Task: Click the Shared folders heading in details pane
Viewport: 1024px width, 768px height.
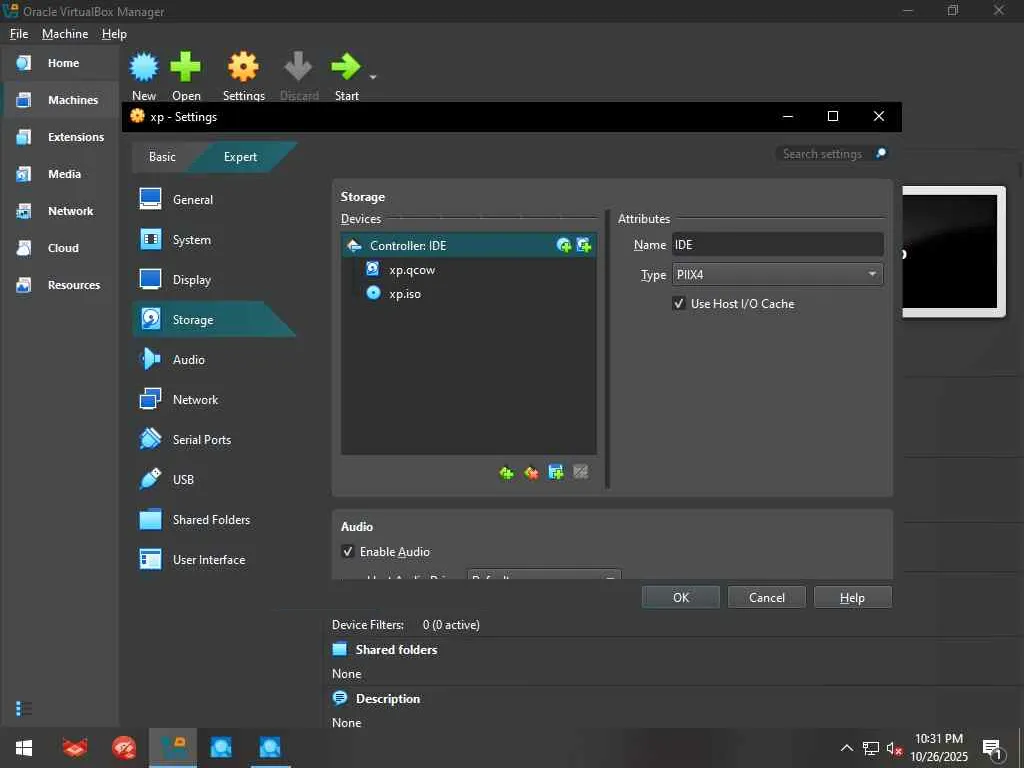Action: click(396, 650)
